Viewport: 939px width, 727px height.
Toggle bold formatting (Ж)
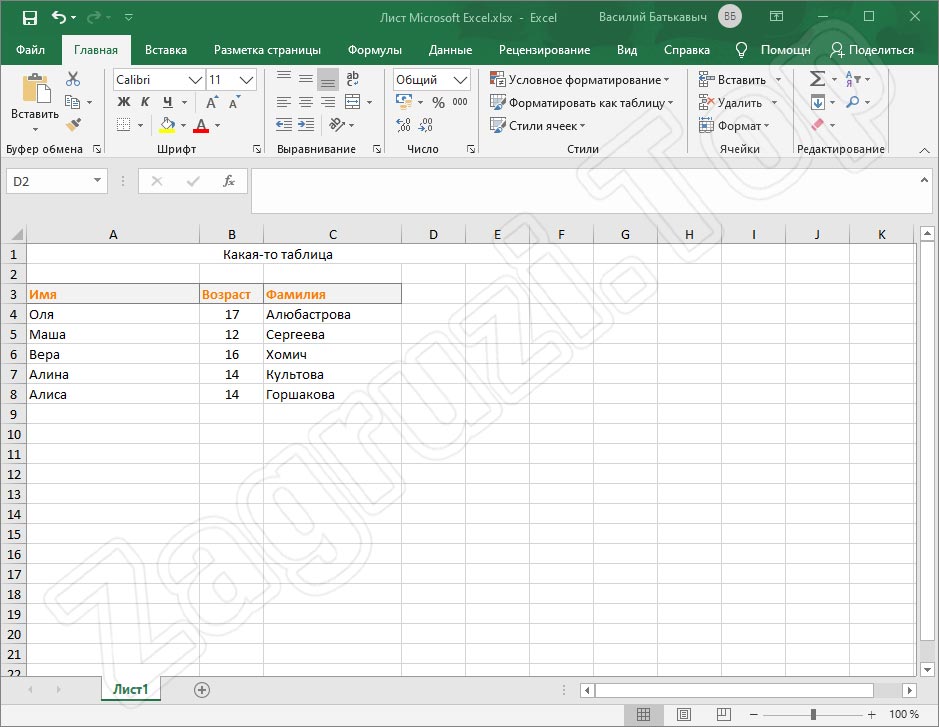click(124, 102)
